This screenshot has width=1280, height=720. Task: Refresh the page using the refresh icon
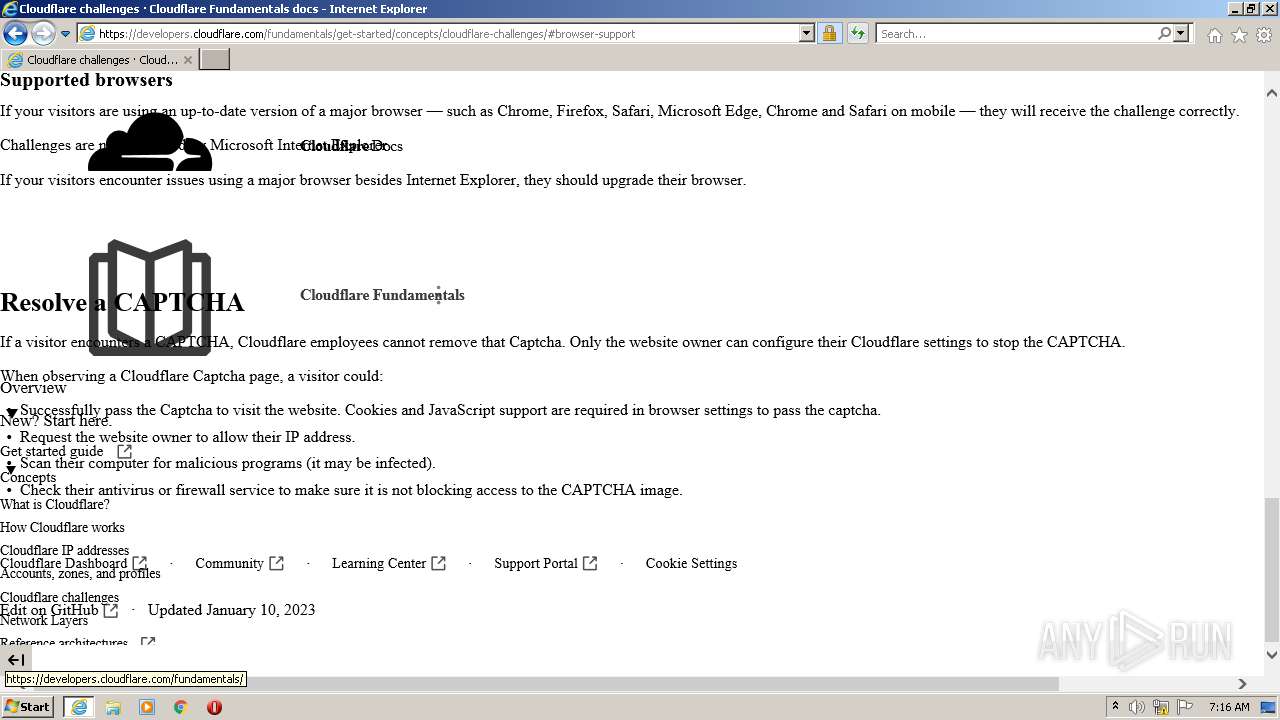tap(857, 33)
